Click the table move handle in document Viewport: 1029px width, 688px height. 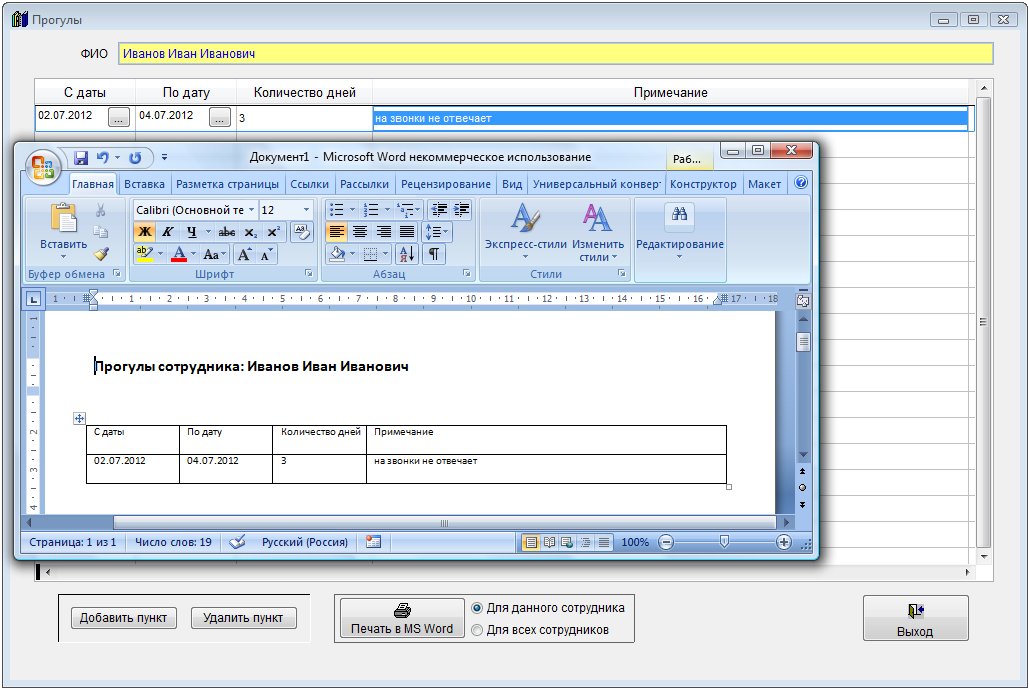79,418
